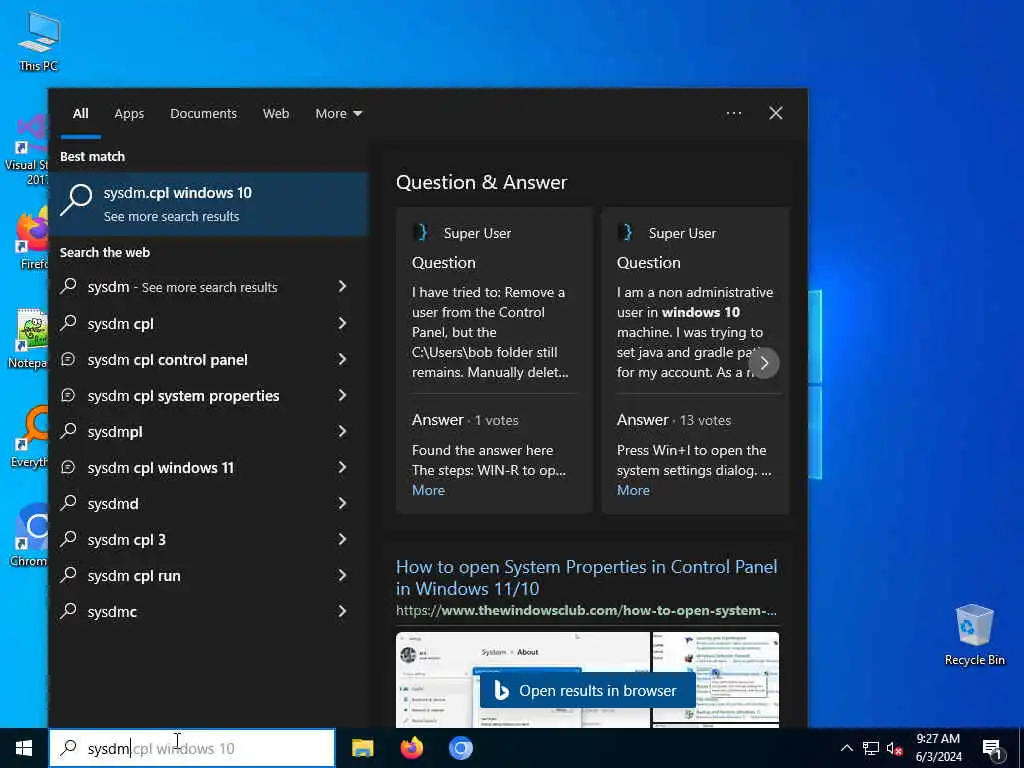Click 'Open results in browser' button
The width and height of the screenshot is (1024, 768).
tap(587, 690)
